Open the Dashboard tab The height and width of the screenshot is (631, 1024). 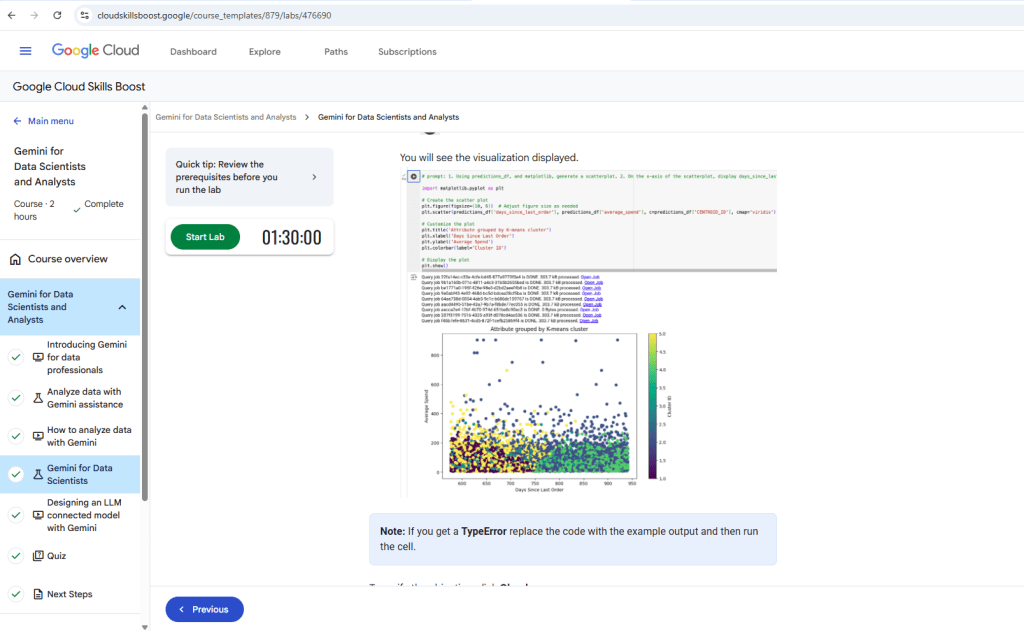[x=193, y=52]
